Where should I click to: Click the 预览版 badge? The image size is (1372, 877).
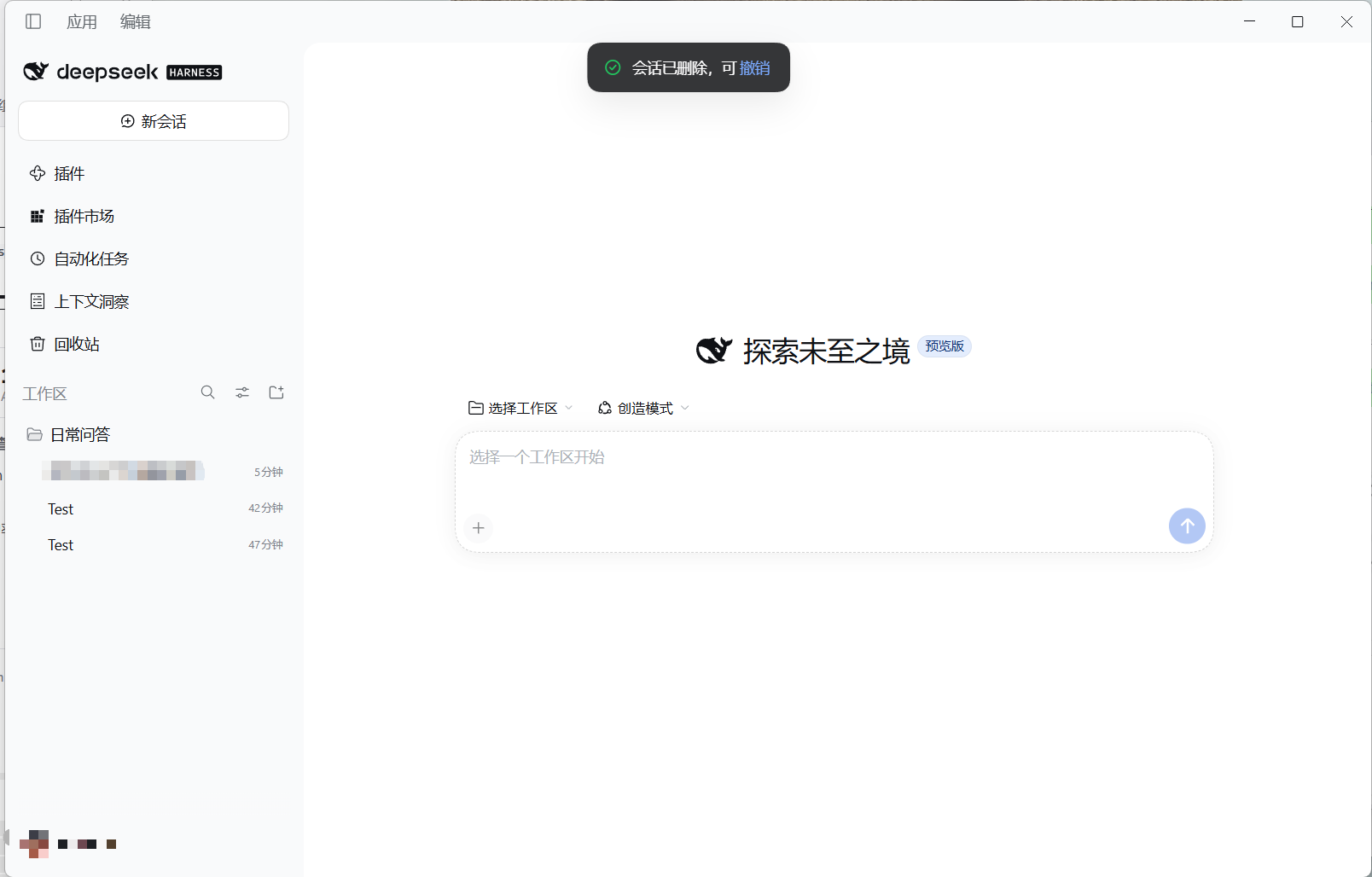pos(945,346)
